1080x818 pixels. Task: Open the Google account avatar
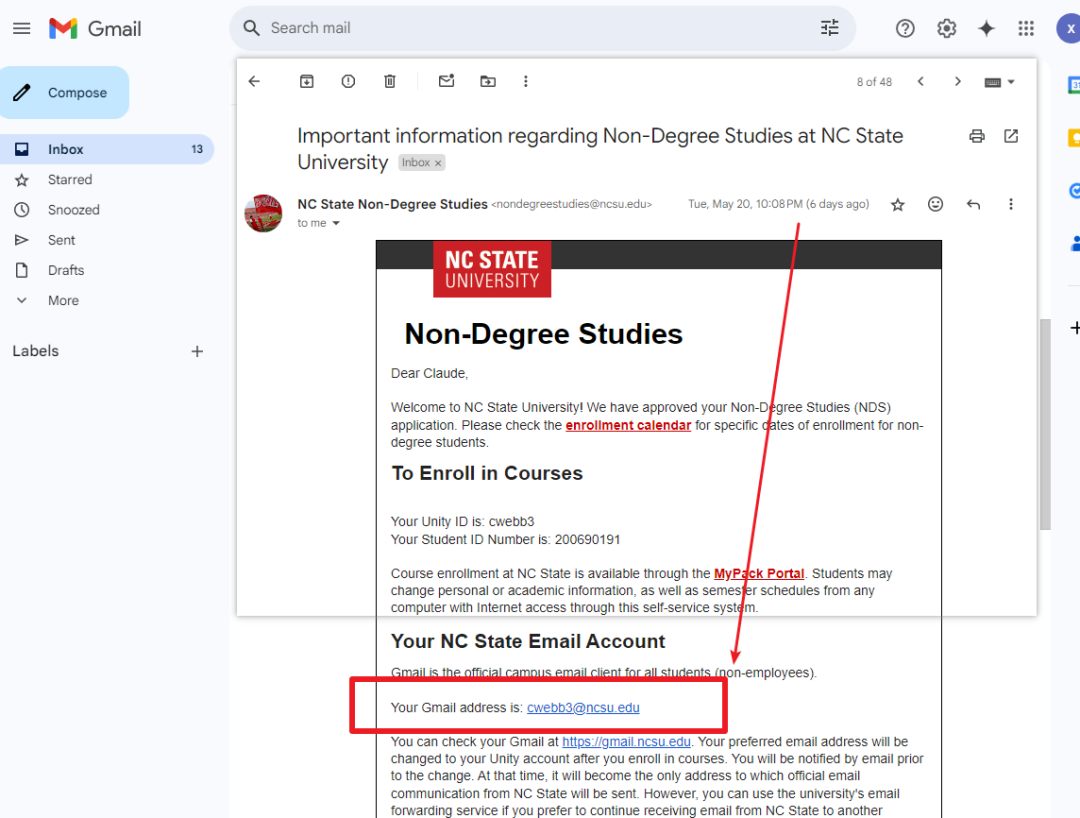pos(1068,28)
